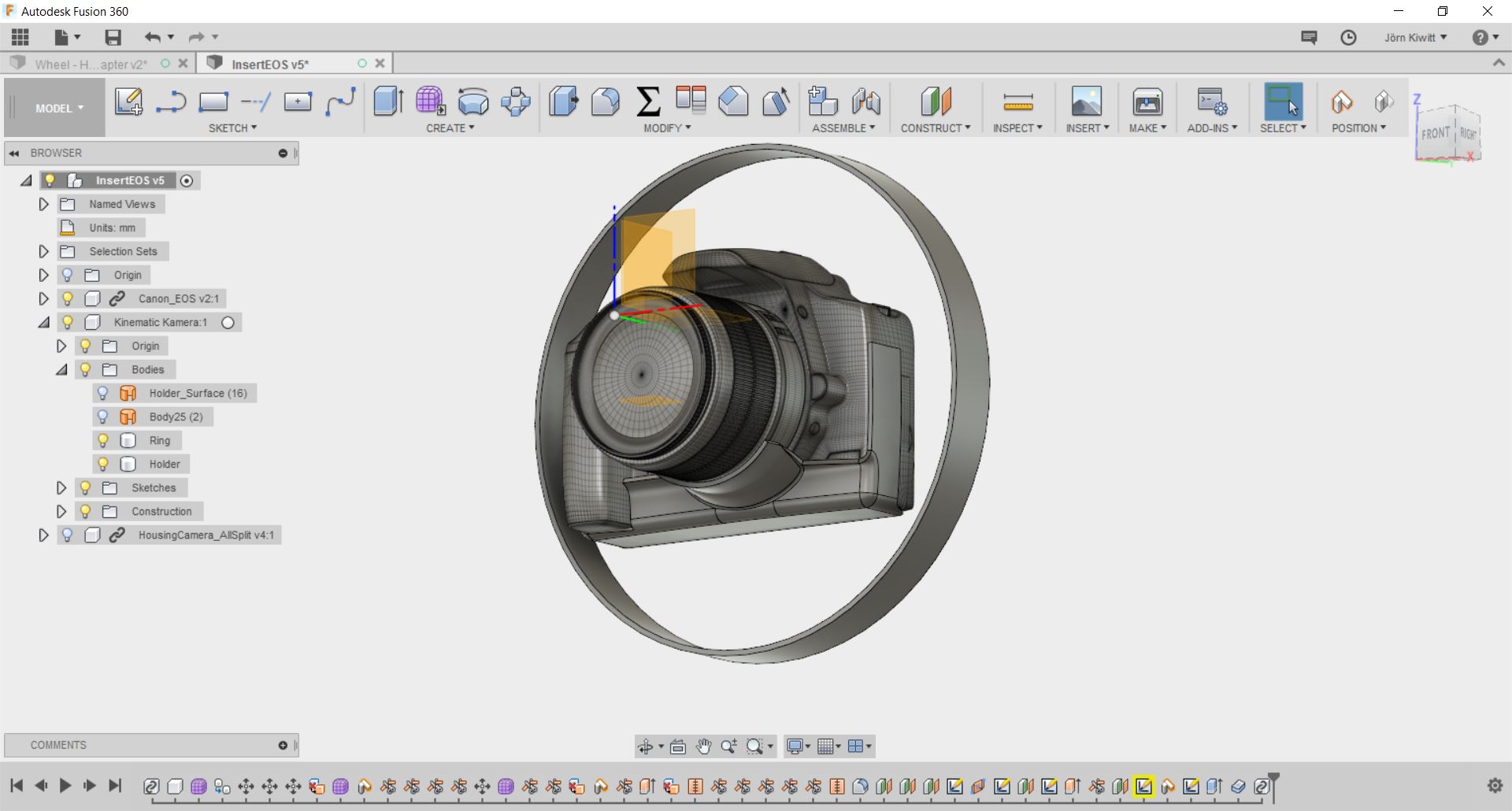Viewport: 1512px width, 811px height.
Task: Click the Create Sketch icon
Action: click(x=128, y=102)
